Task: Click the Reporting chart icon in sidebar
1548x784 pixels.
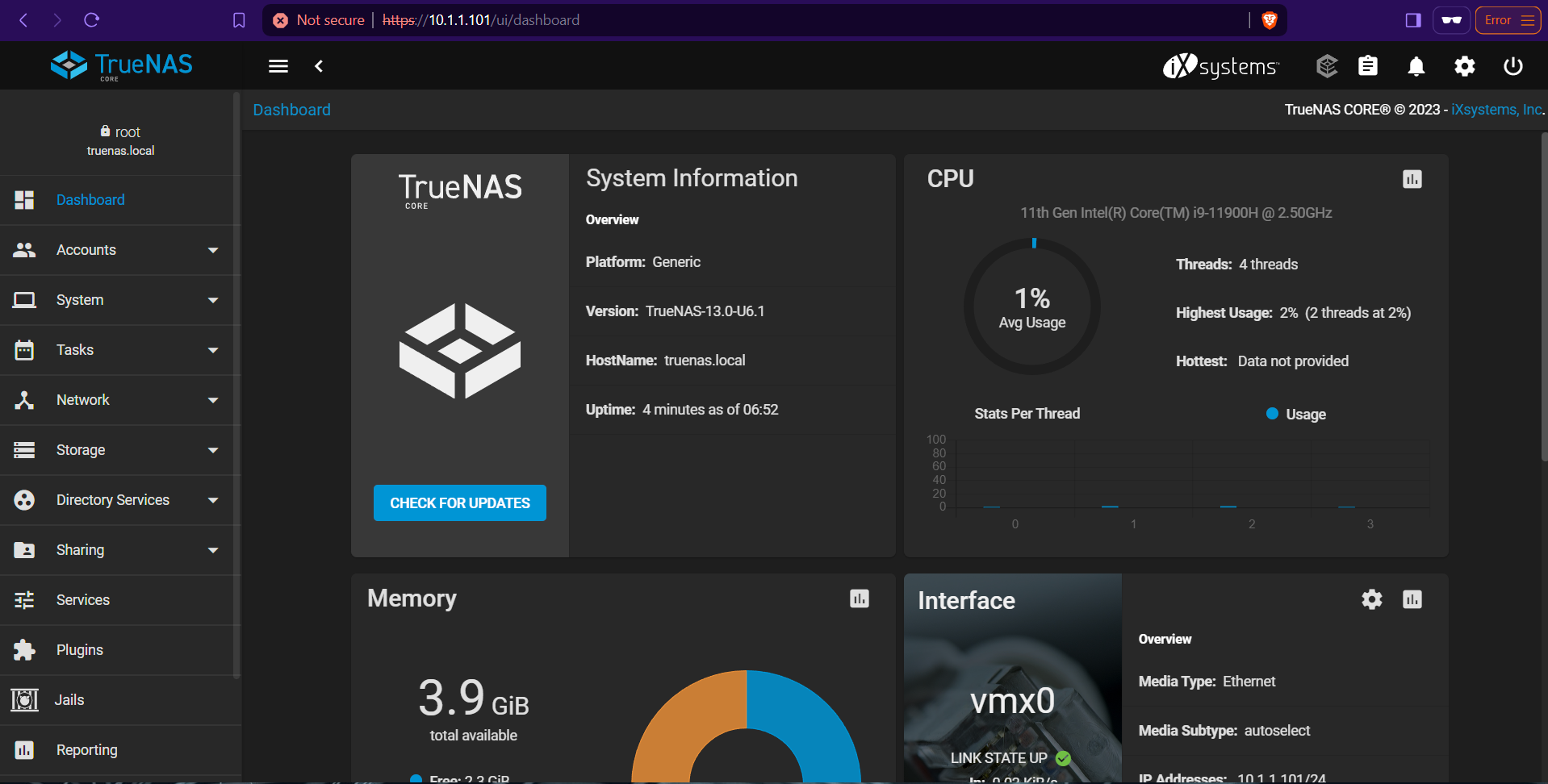Action: (x=24, y=750)
